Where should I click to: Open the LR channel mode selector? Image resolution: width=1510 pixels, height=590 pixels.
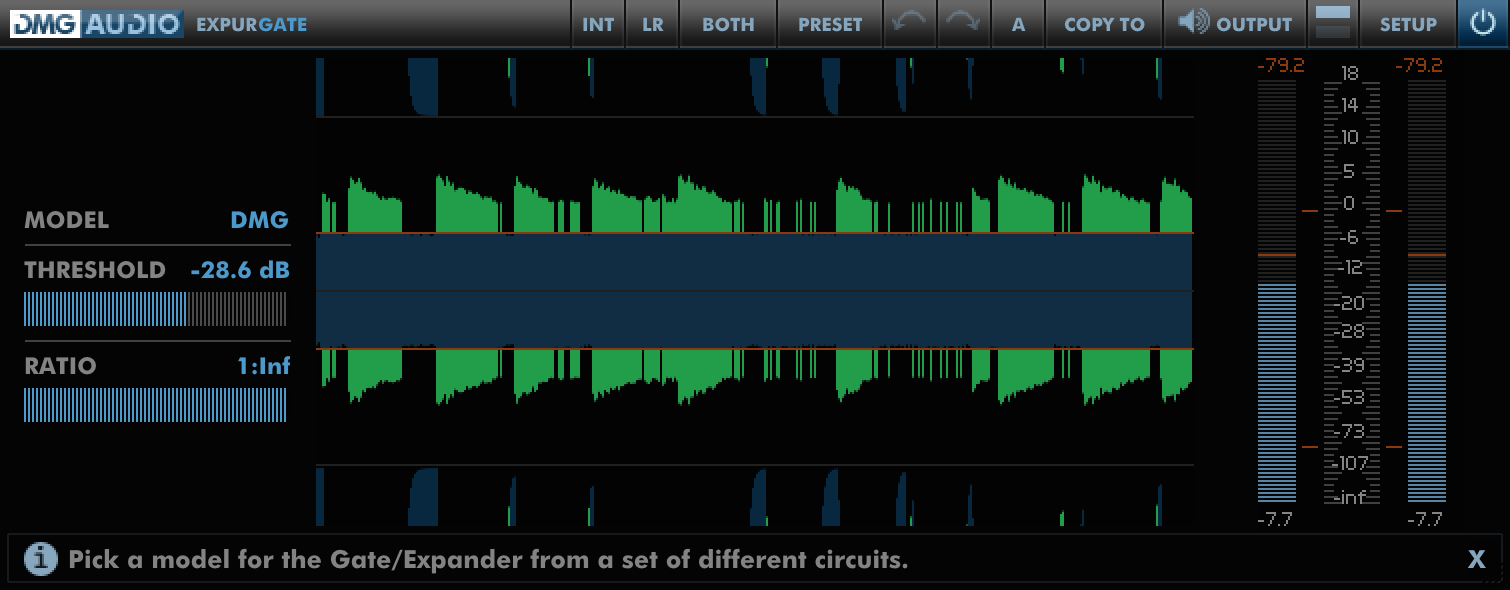pos(653,24)
